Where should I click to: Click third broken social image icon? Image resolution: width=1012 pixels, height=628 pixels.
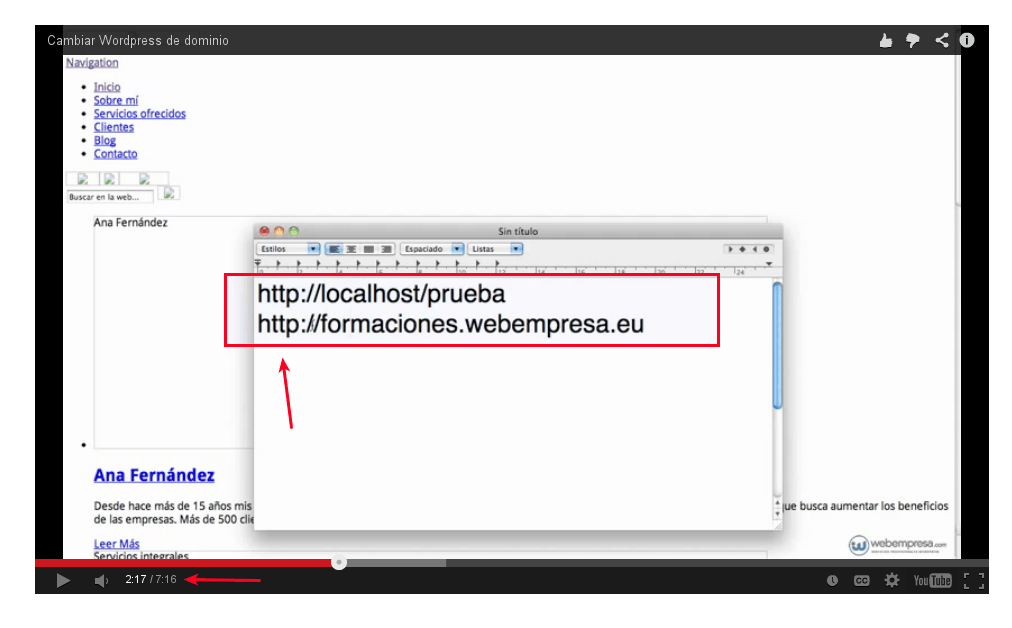[144, 179]
